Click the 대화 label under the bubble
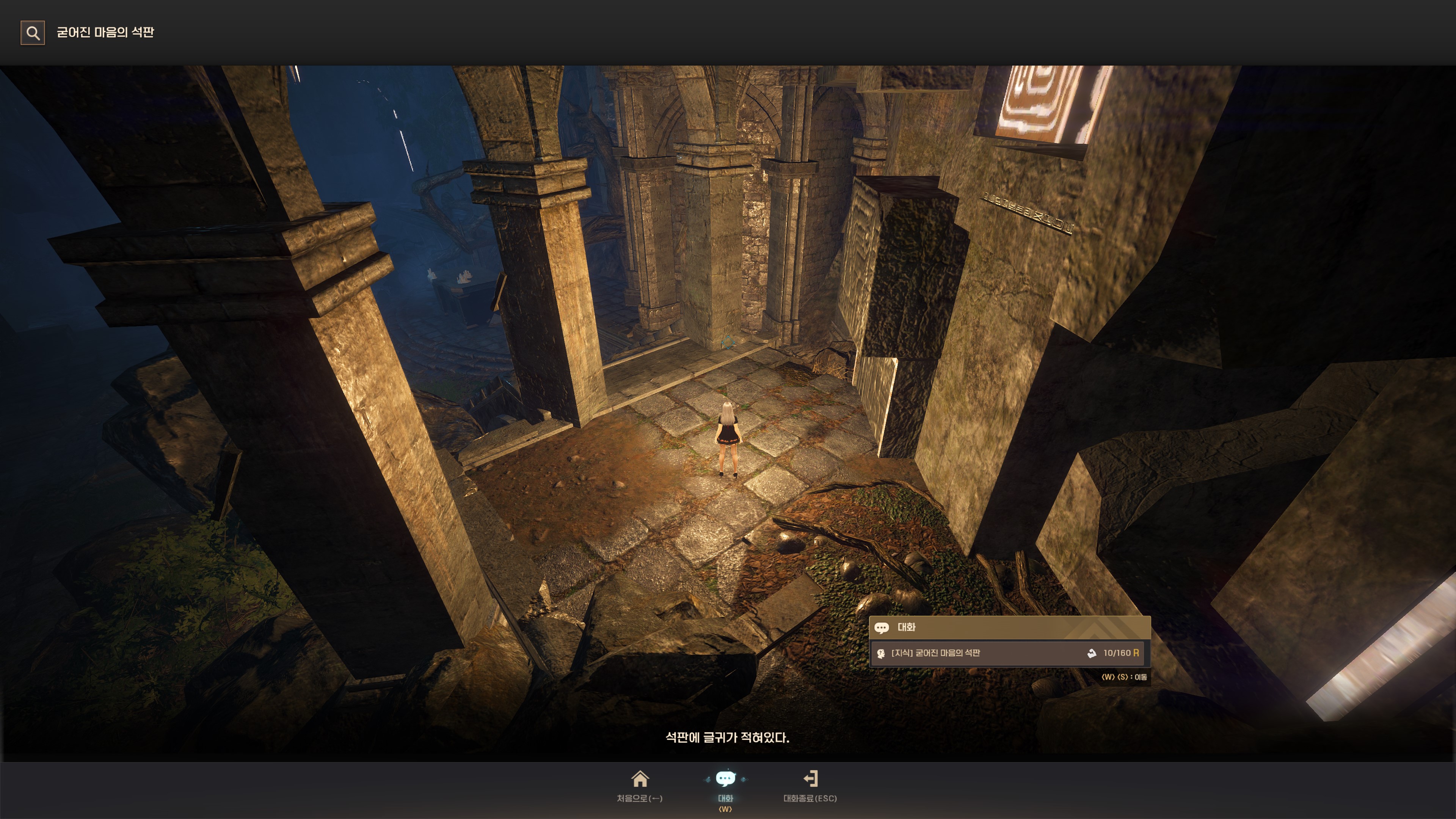1456x819 pixels. 725,798
